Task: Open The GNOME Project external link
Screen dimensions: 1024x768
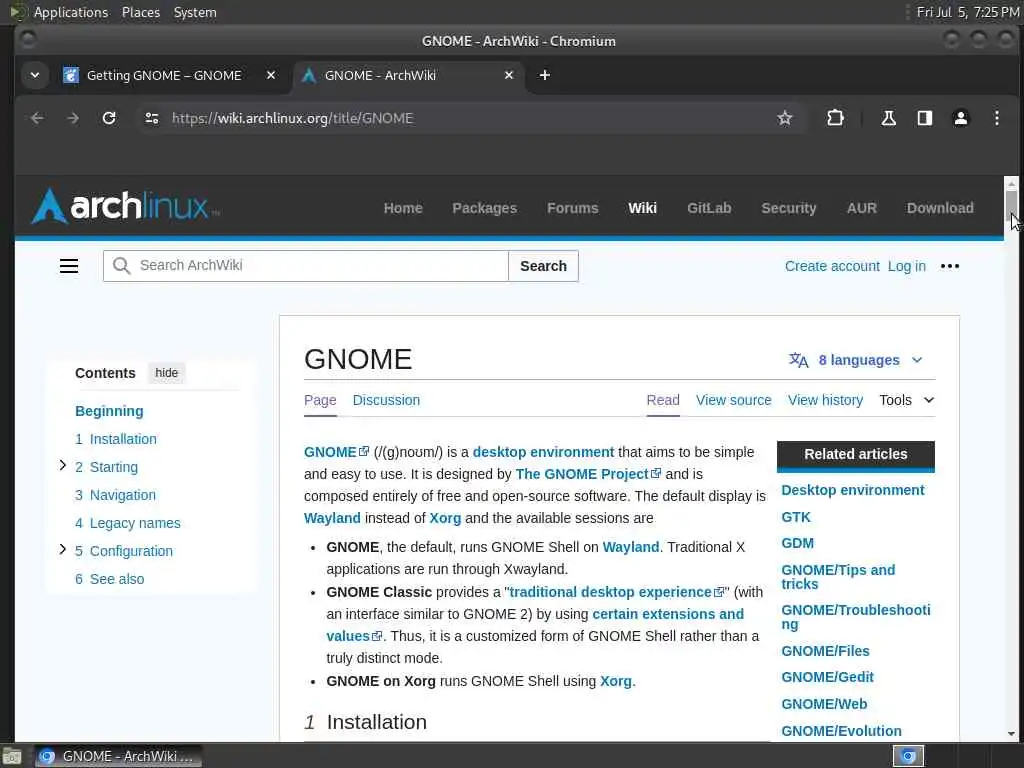Action: [x=588, y=474]
